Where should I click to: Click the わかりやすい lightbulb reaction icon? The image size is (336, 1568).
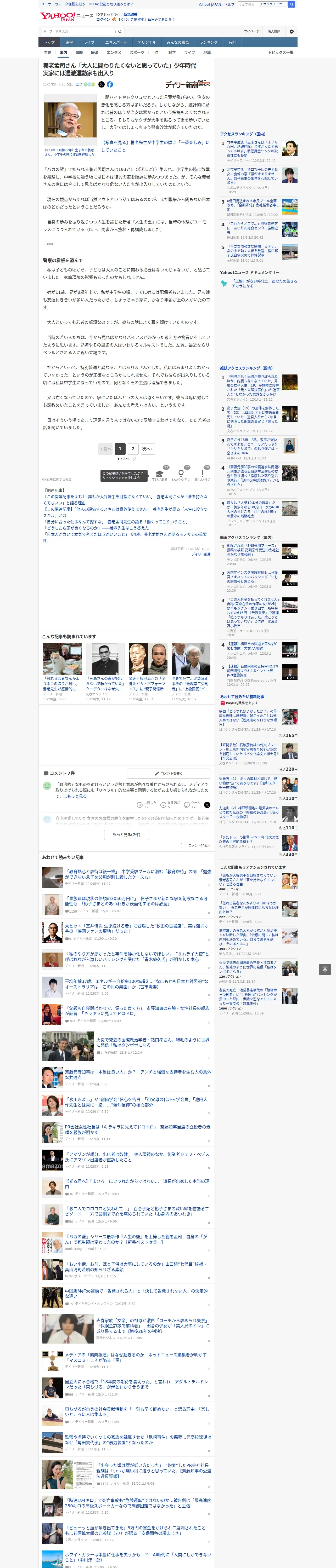click(x=181, y=474)
